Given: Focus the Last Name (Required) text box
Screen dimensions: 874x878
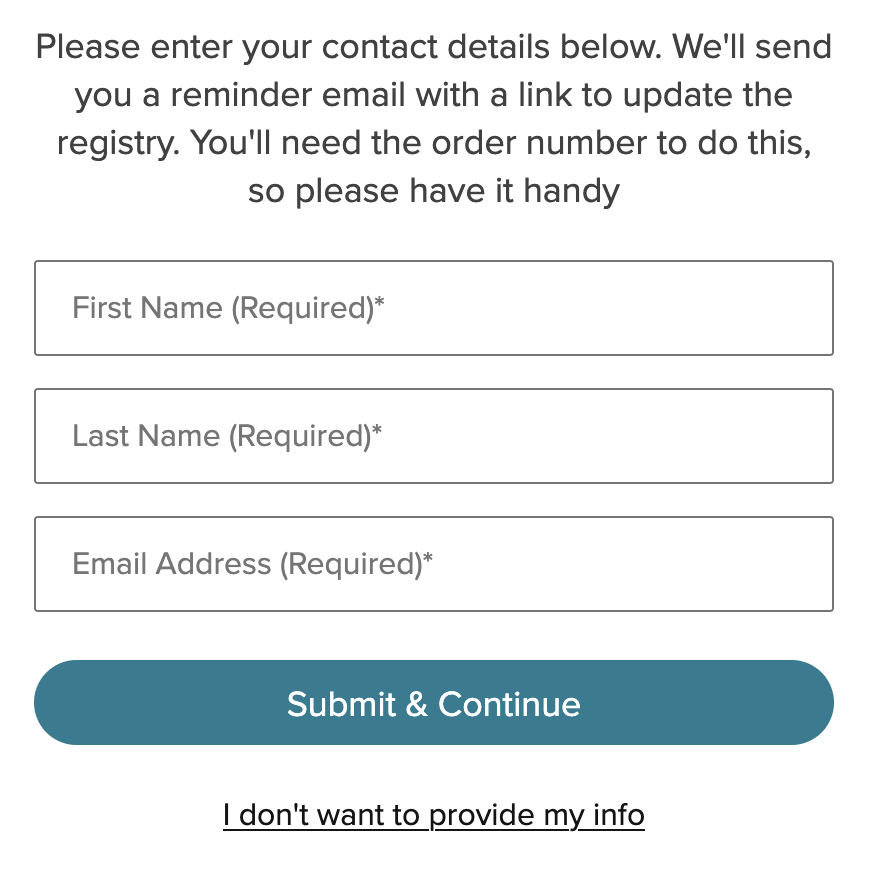Looking at the screenshot, I should point(434,436).
